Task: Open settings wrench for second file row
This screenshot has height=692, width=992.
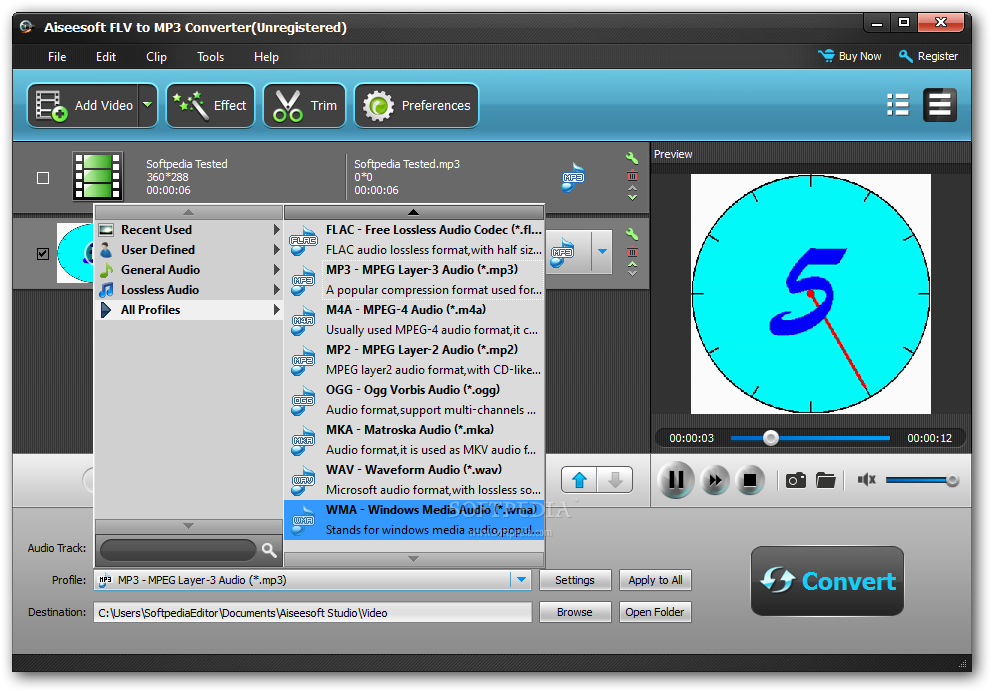Action: pyautogui.click(x=631, y=234)
